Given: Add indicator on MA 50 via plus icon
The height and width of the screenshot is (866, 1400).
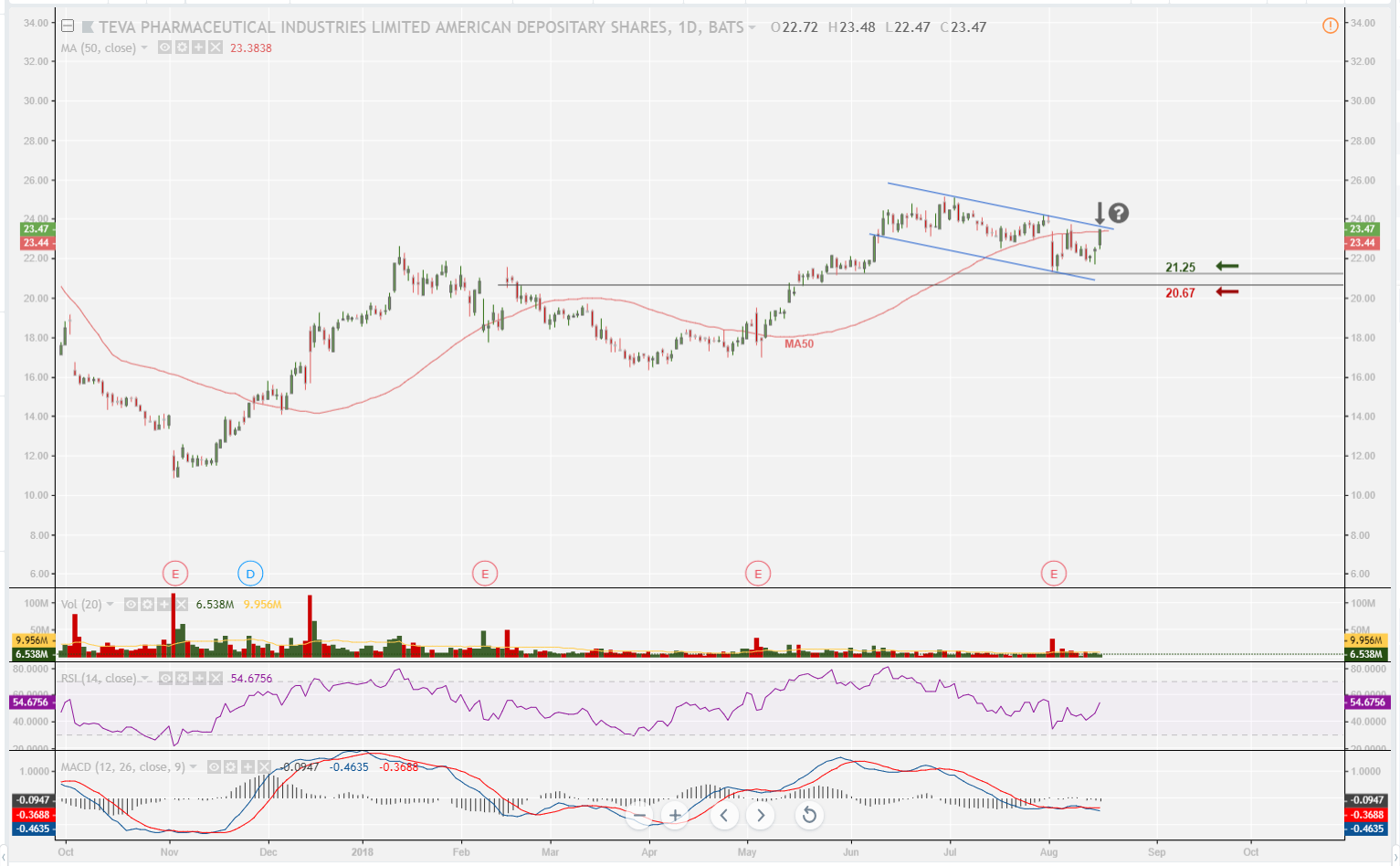Looking at the screenshot, I should pos(198,48).
